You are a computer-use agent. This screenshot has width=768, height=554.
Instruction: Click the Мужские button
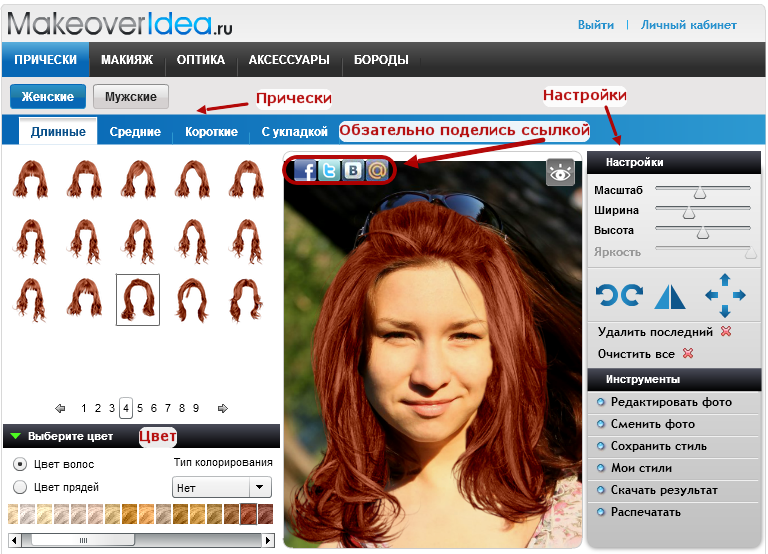coord(131,96)
